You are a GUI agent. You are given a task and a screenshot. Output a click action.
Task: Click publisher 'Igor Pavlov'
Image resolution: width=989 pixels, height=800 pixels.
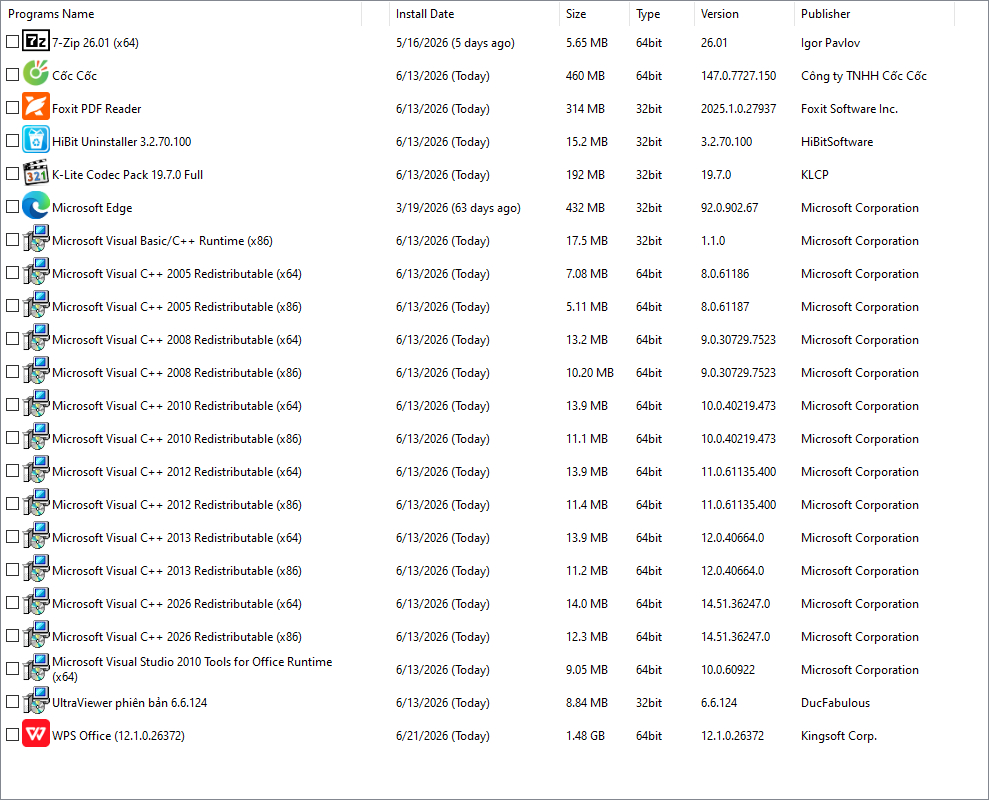click(830, 43)
